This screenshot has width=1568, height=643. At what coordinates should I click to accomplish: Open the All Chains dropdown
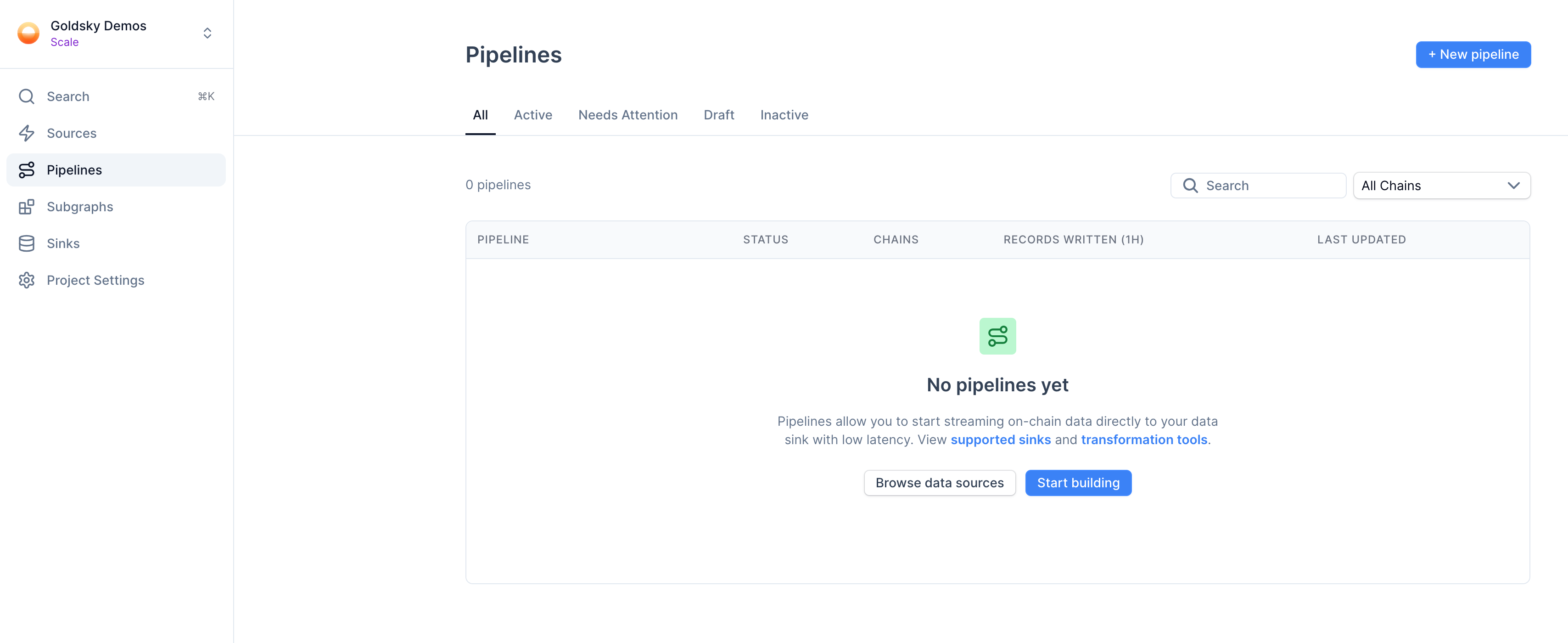1440,186
